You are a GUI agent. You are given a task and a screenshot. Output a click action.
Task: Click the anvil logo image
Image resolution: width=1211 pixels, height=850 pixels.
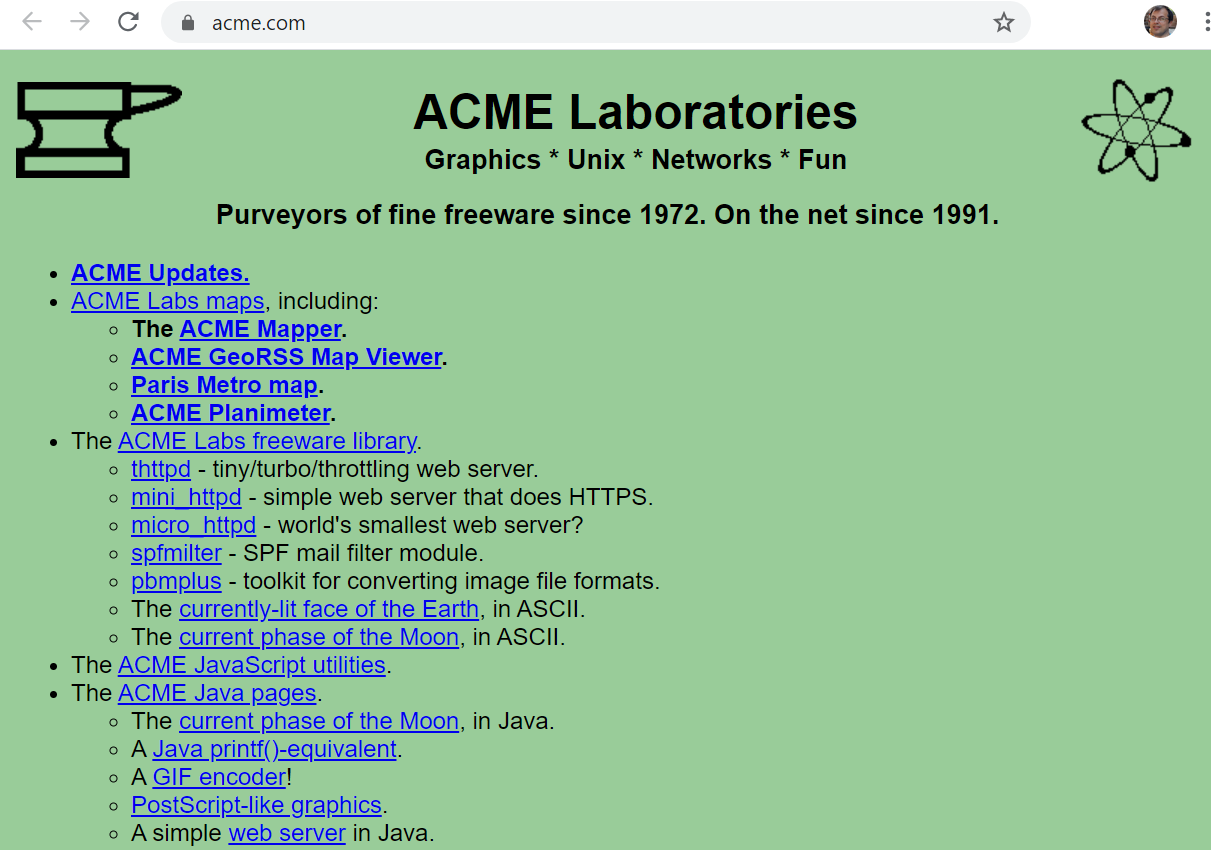point(98,130)
